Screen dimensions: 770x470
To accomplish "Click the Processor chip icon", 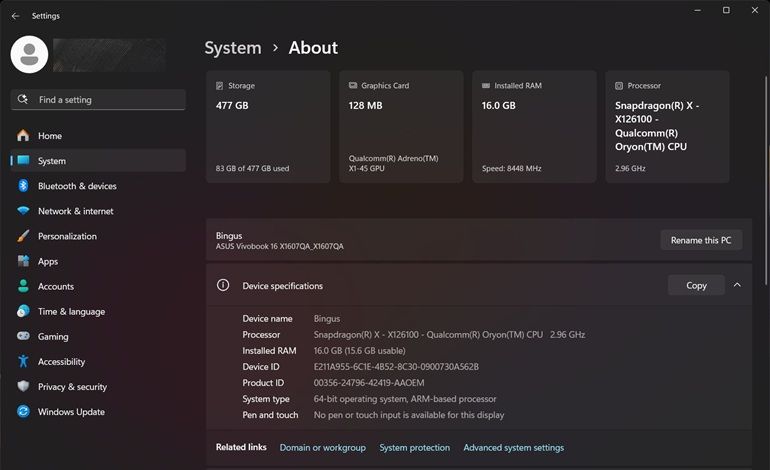I will pyautogui.click(x=619, y=85).
